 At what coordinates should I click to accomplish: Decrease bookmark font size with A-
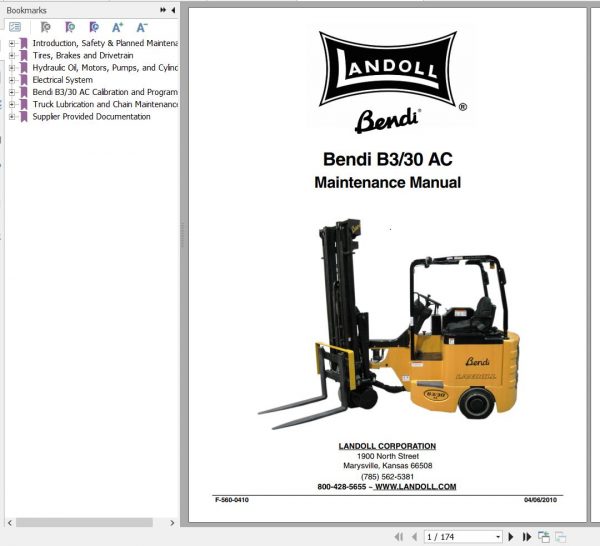click(142, 27)
